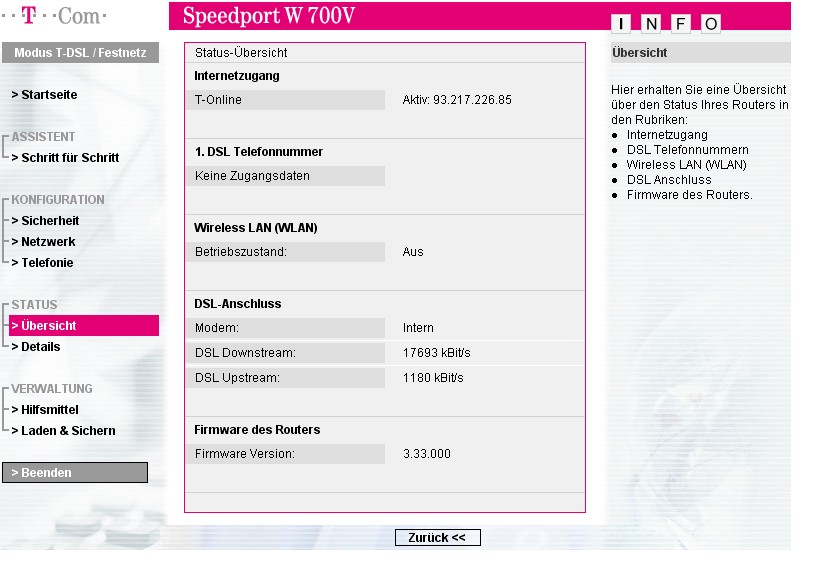Click the 'I' info letter box
The width and height of the screenshot is (817, 573).
point(621,23)
